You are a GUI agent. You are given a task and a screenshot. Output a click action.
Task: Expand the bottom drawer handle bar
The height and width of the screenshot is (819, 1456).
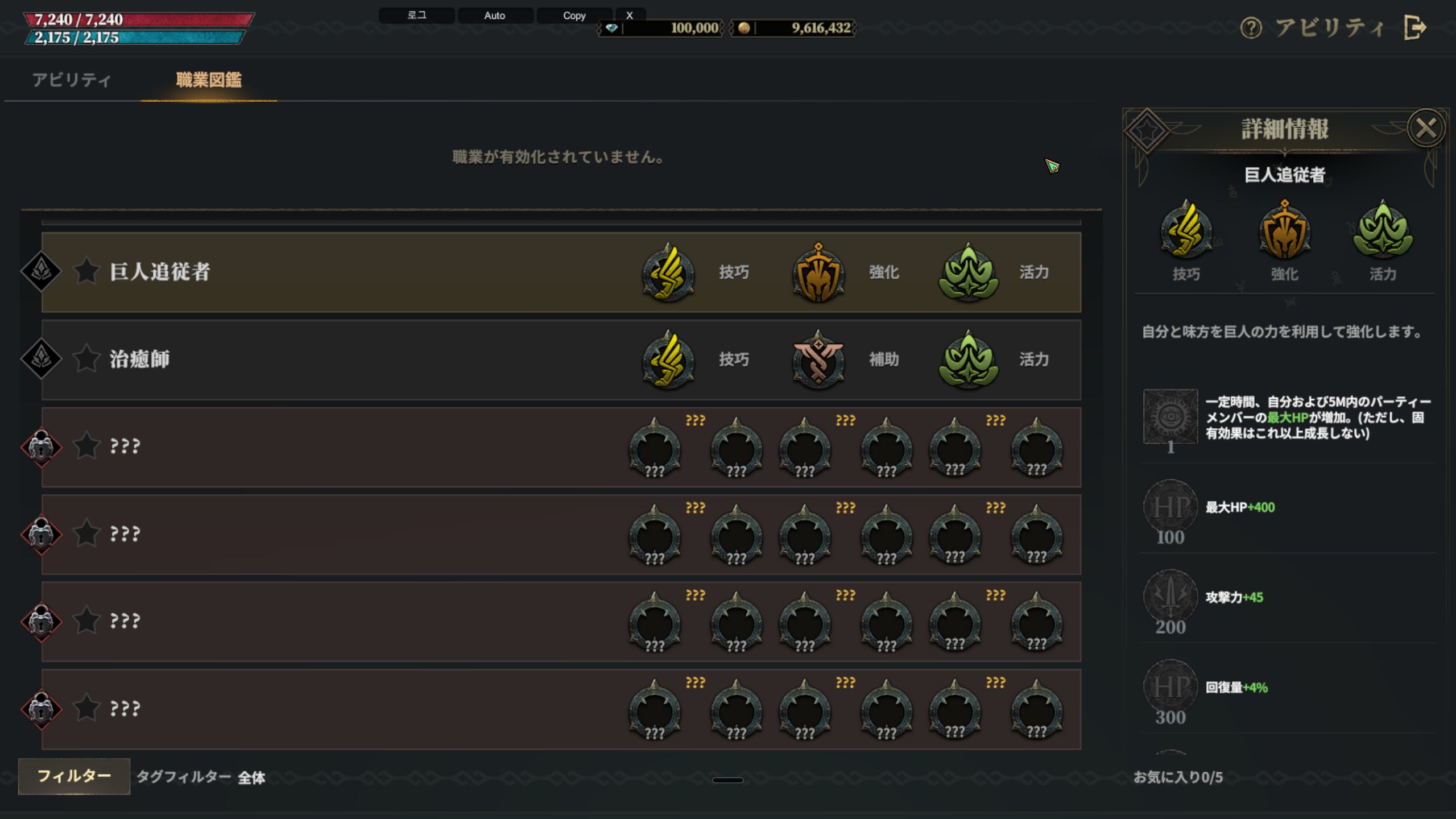727,780
